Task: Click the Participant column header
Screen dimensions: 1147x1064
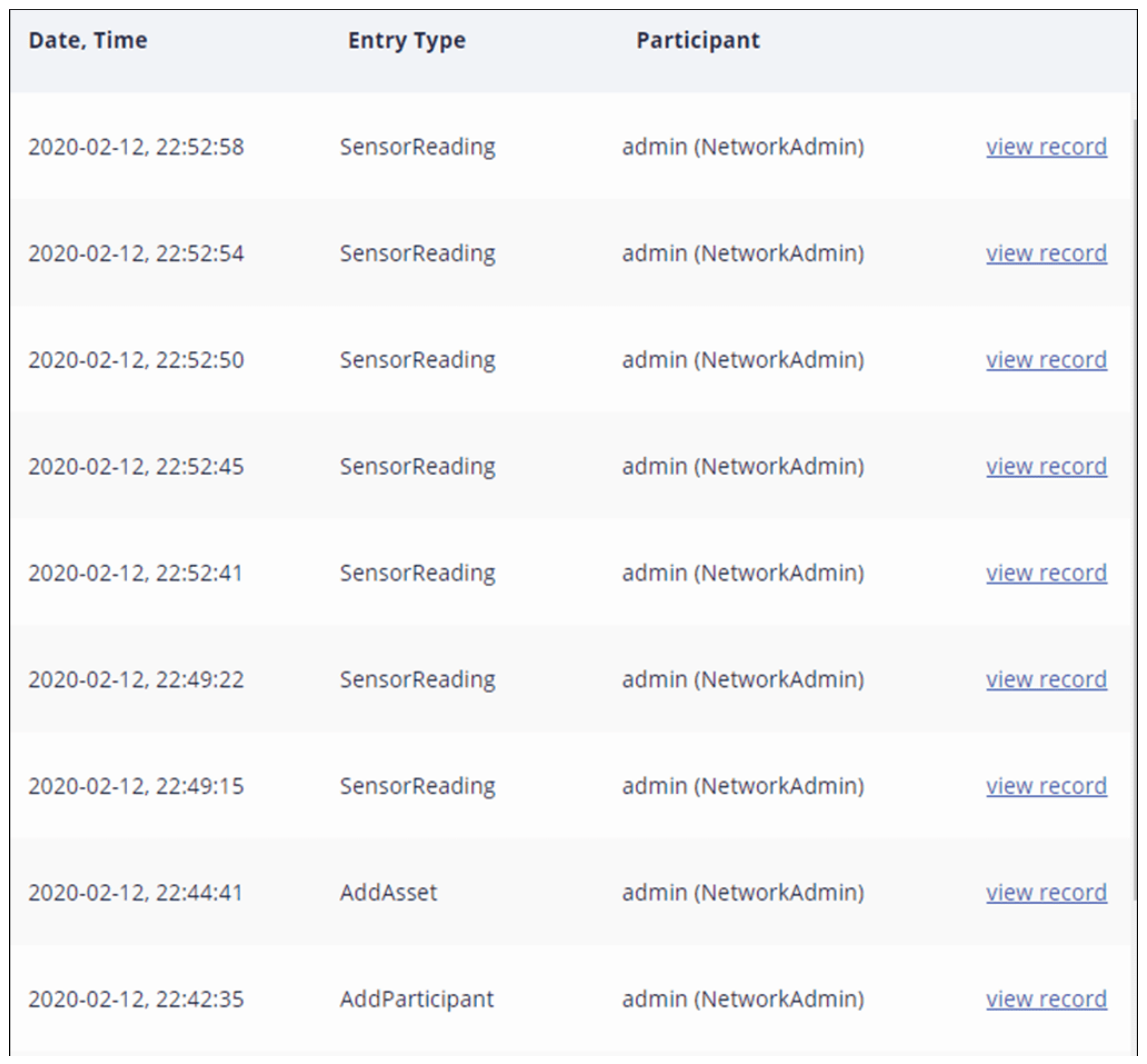Action: point(697,40)
